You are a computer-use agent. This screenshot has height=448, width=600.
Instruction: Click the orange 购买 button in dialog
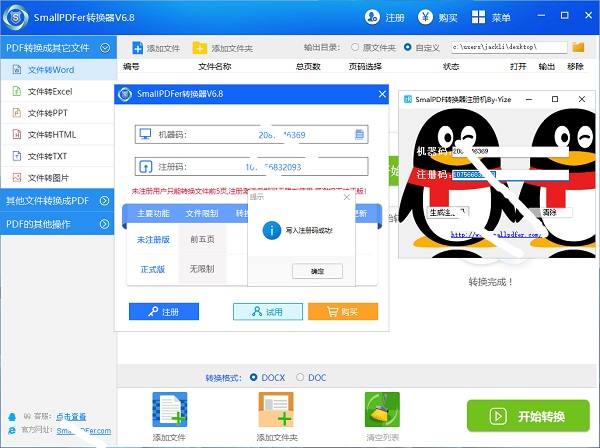(343, 311)
